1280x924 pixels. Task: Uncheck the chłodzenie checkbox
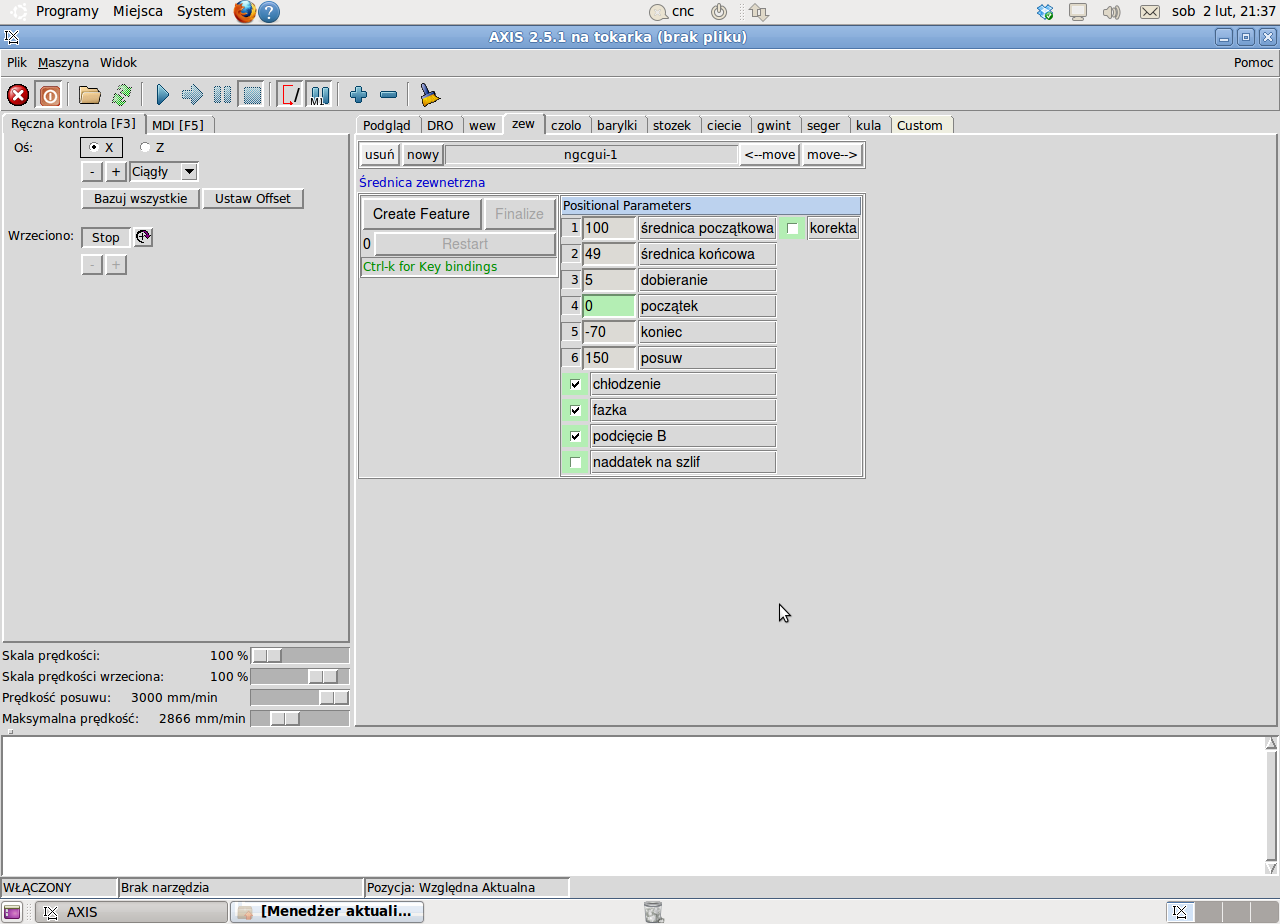point(575,384)
